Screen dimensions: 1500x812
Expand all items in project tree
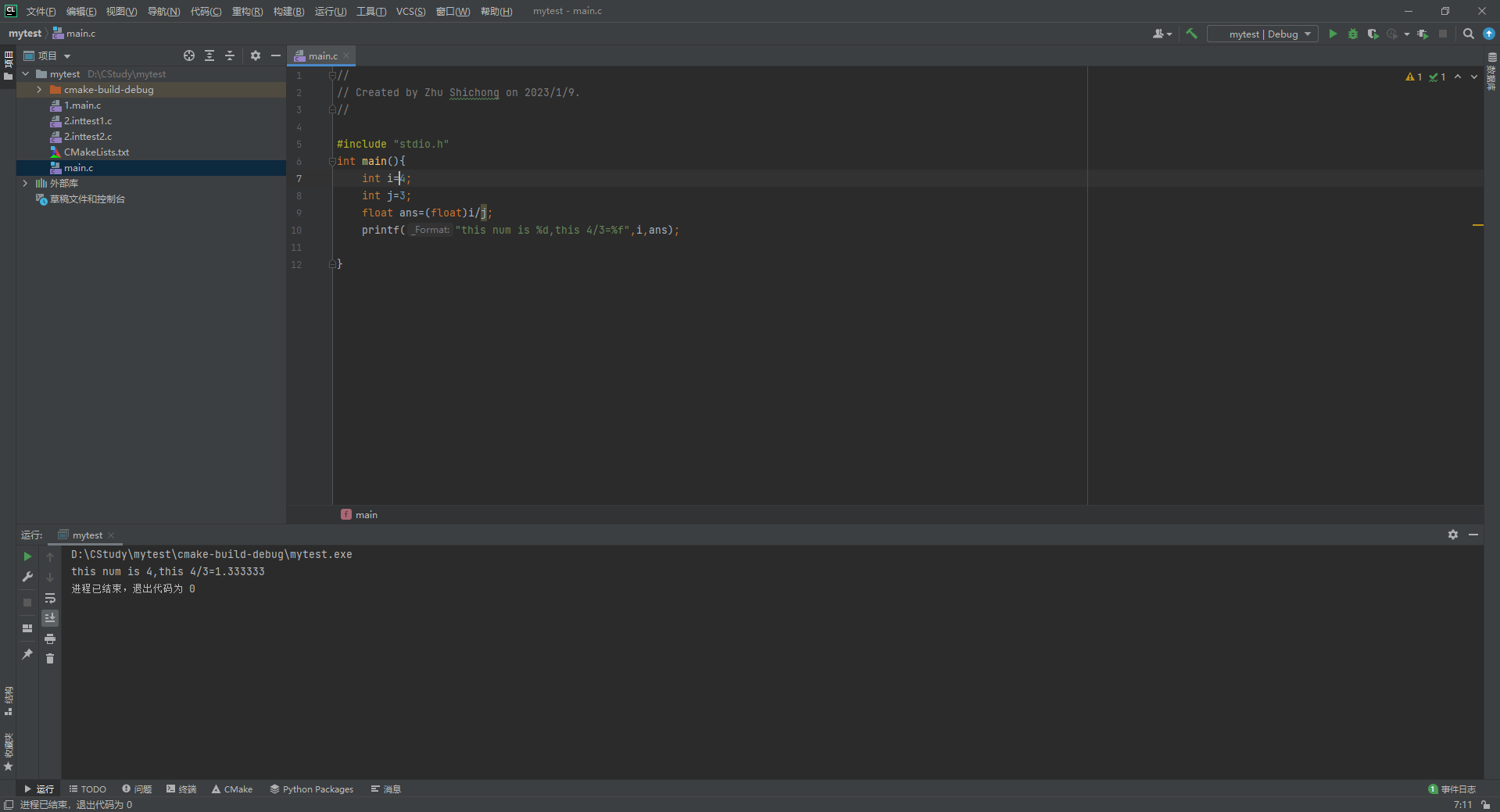(x=209, y=55)
